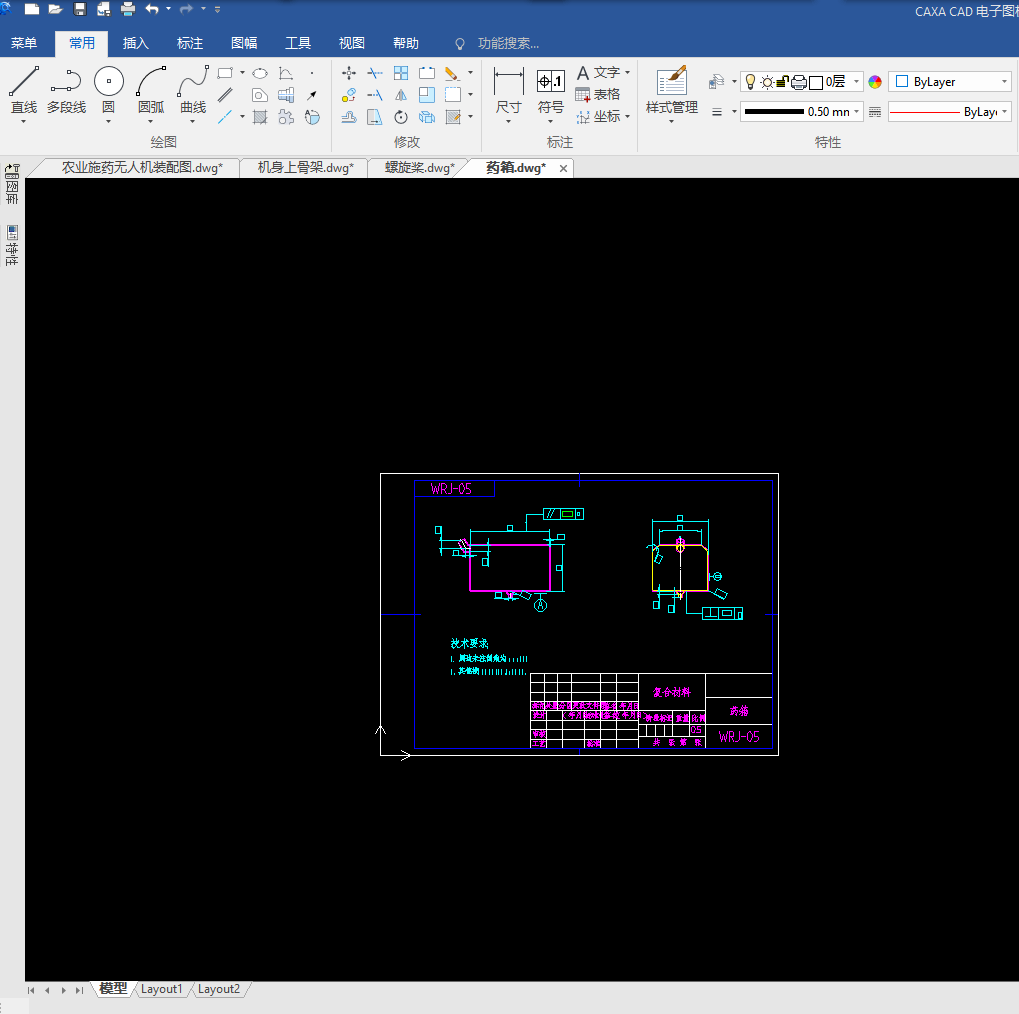Print from the quick access toolbar
The height and width of the screenshot is (1014, 1019).
(127, 9)
